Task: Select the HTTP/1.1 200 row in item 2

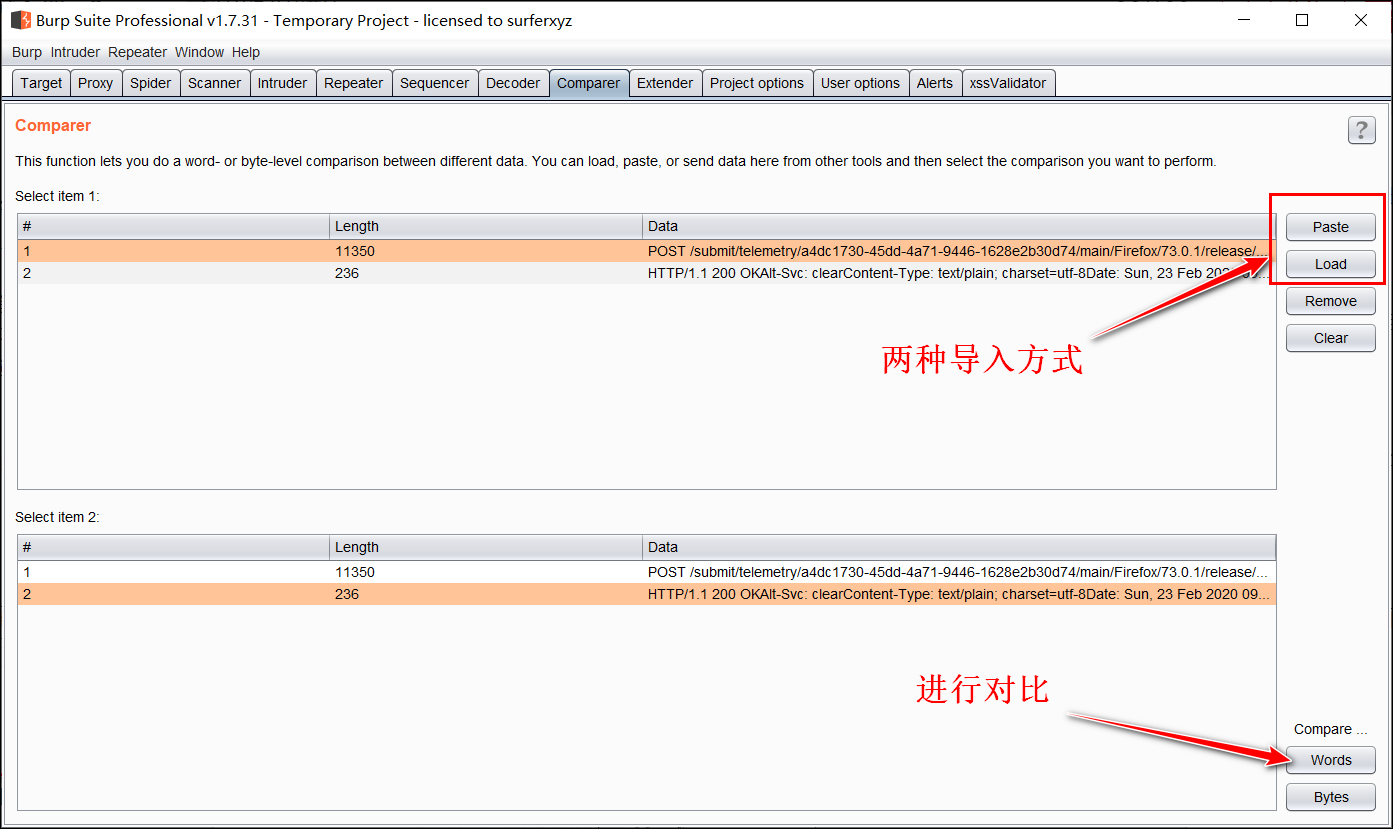Action: point(647,594)
